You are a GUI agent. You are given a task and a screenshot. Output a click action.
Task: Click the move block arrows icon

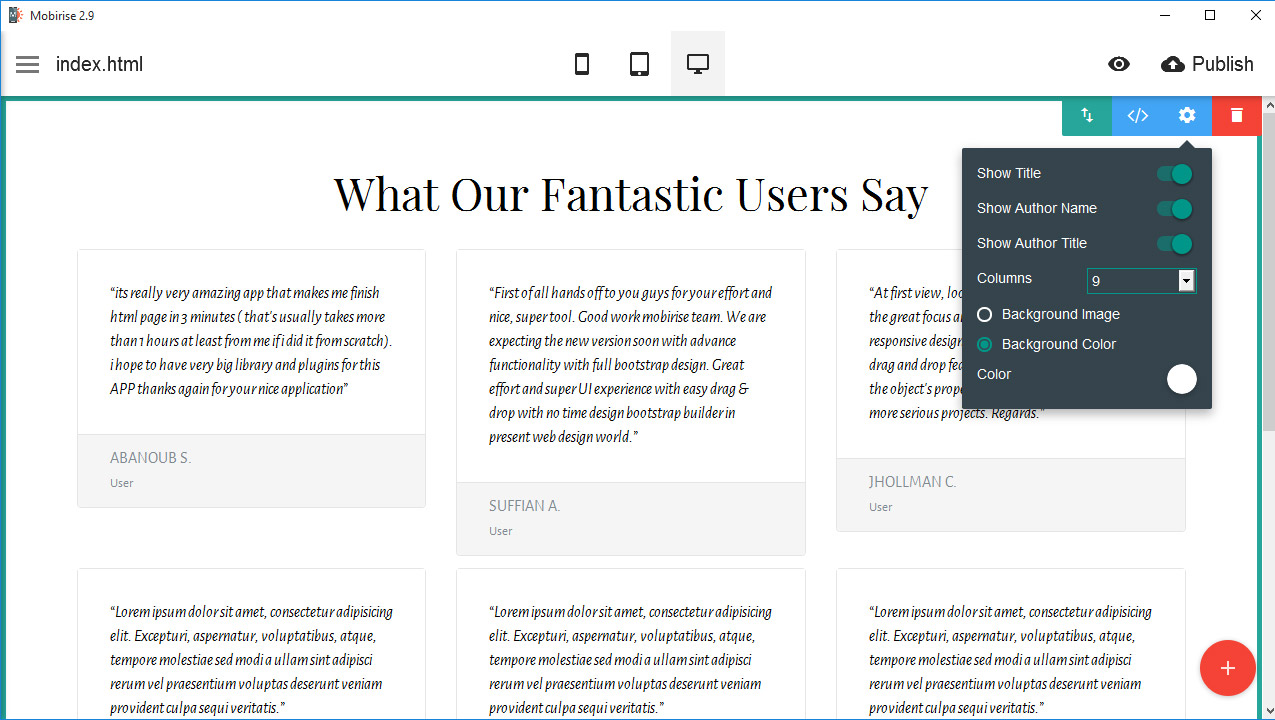(x=1087, y=115)
